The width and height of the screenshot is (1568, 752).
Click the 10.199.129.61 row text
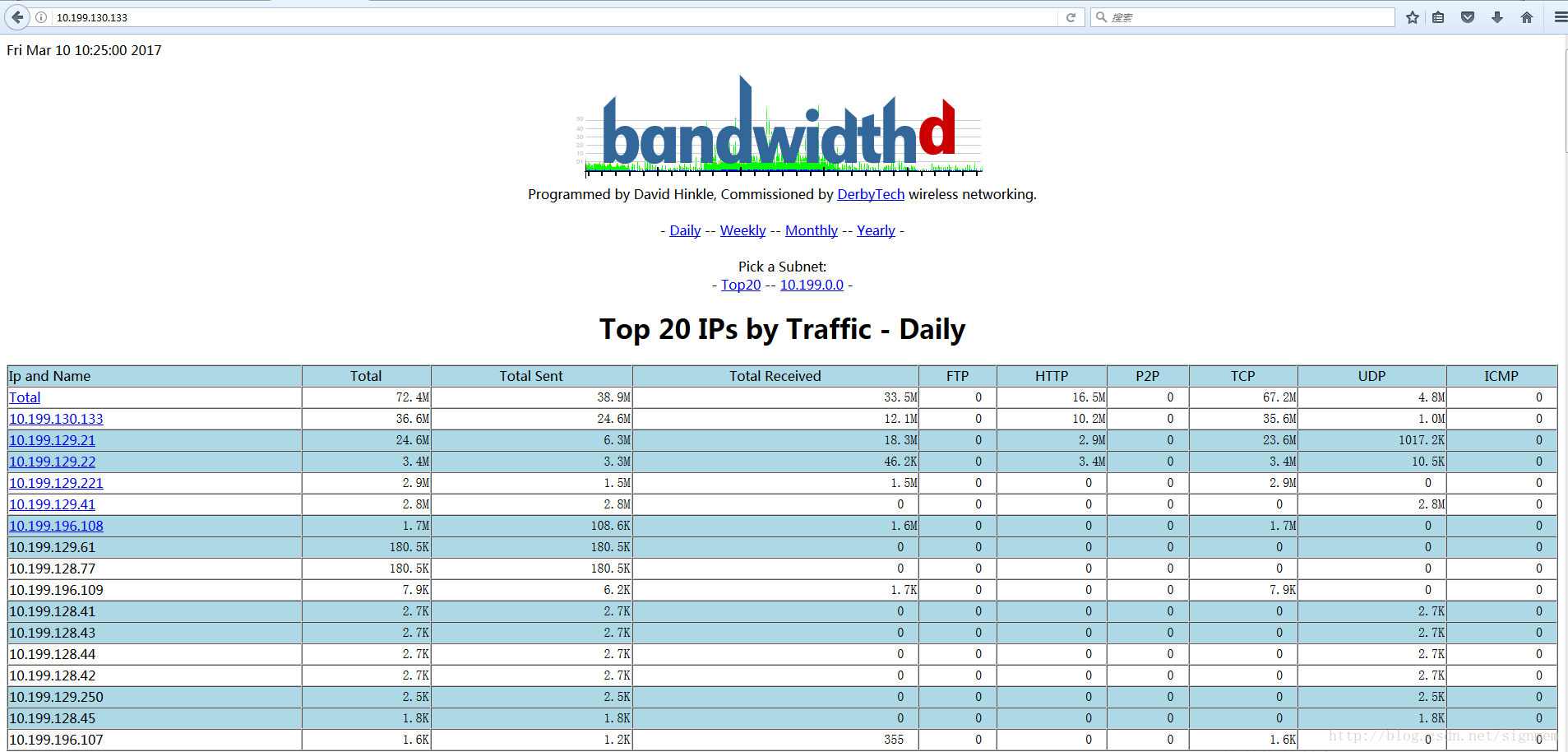[52, 547]
